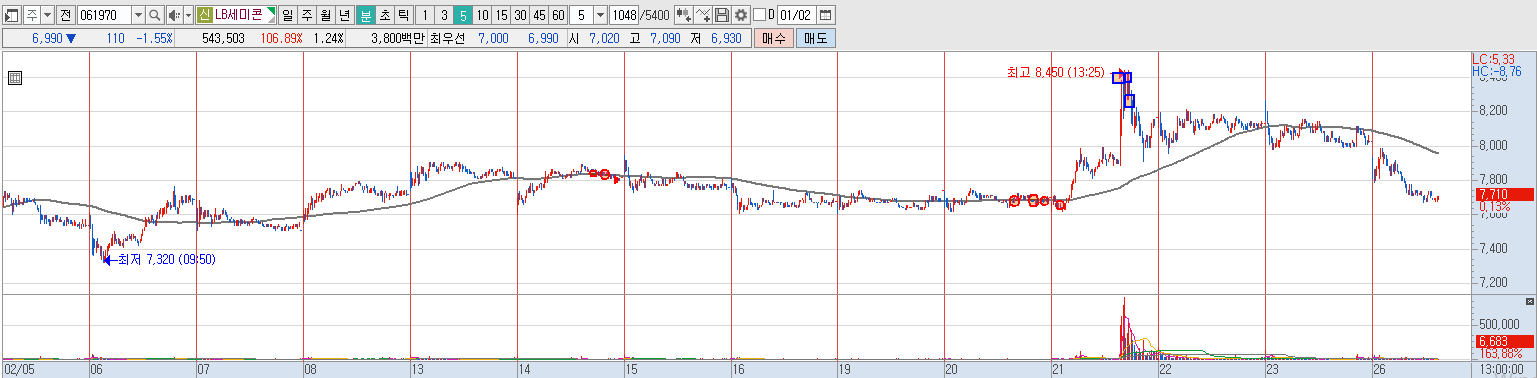
Task: Edit the bar count field 1048
Action: click(624, 15)
